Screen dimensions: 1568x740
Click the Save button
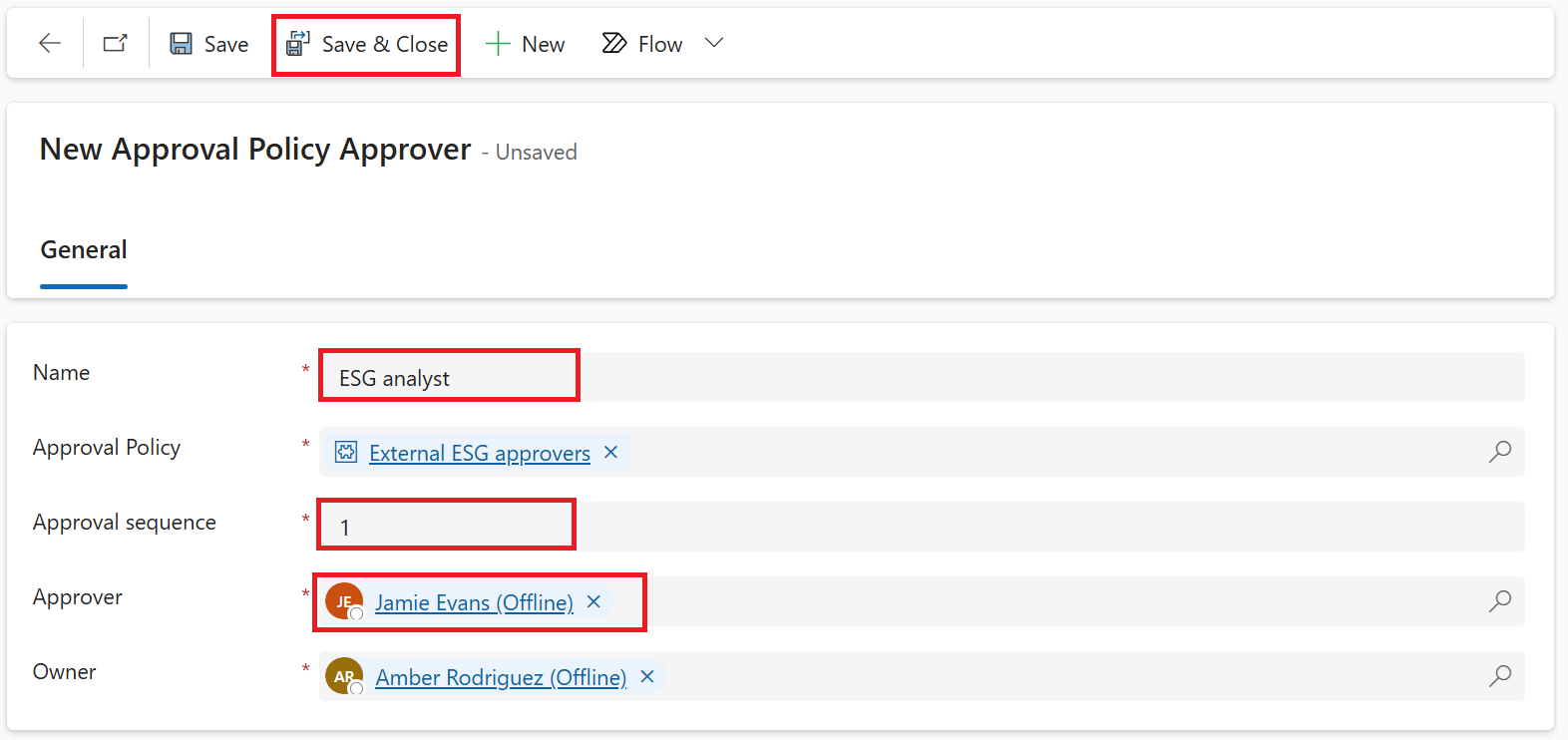coord(209,44)
